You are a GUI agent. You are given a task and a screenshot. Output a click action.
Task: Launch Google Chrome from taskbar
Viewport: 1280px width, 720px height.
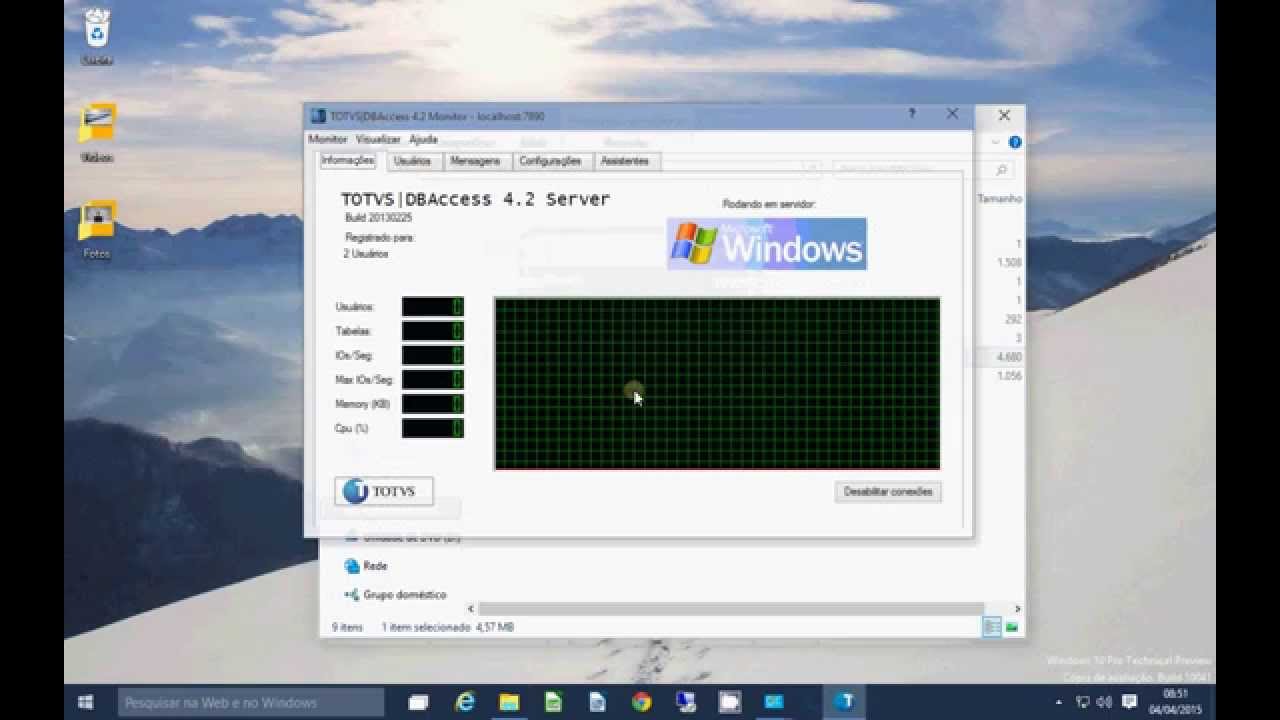[641, 702]
